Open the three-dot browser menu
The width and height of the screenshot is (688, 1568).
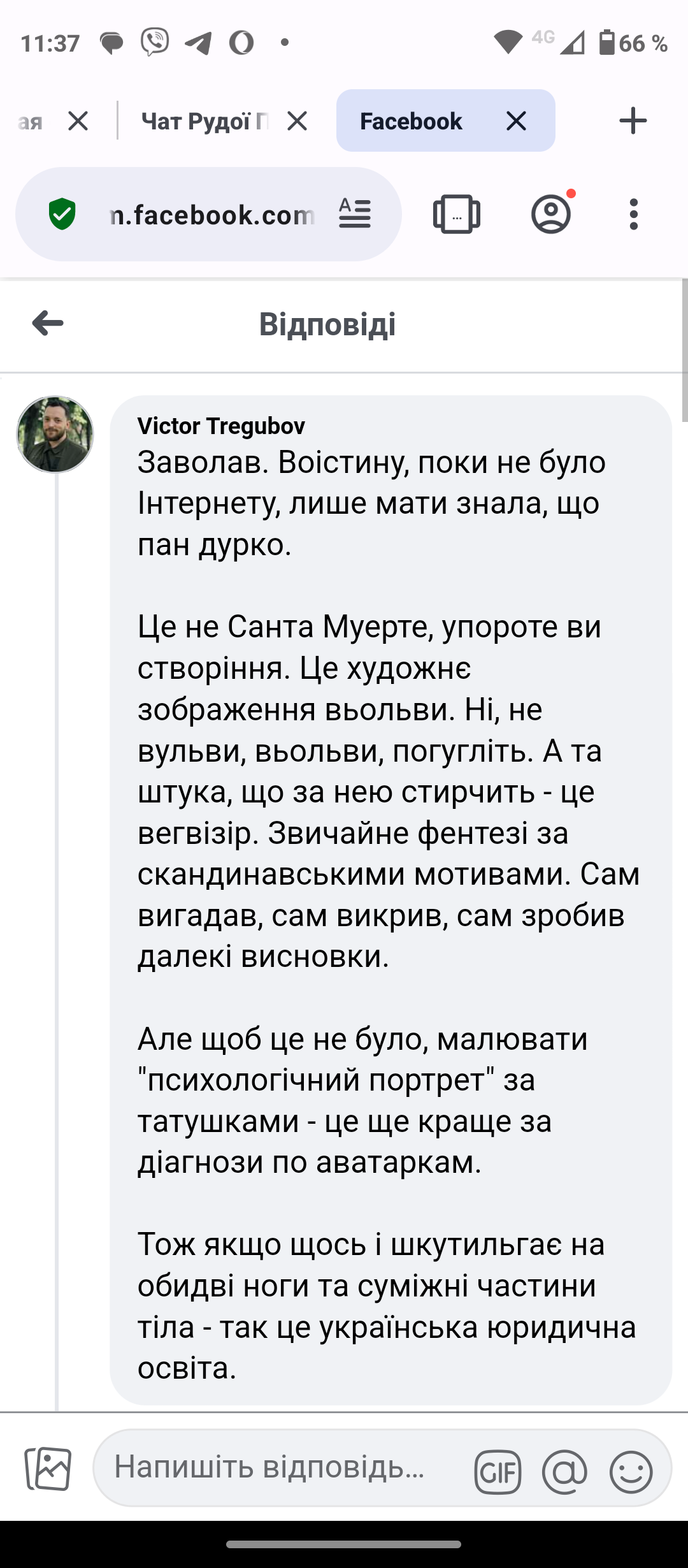pos(633,214)
